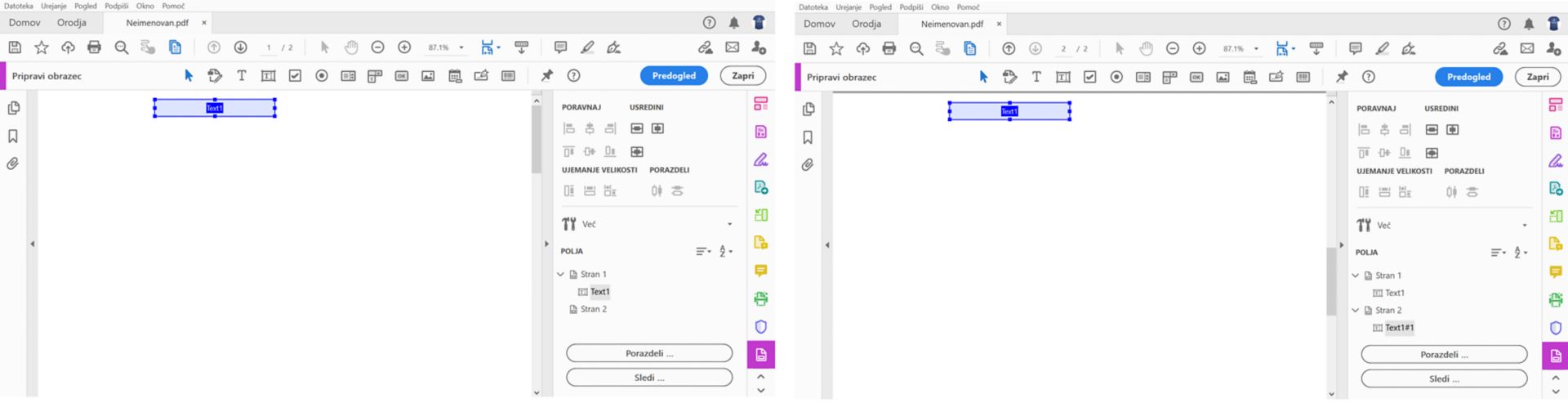The image size is (1568, 403).
Task: Go to next page arrow in left window
Action: [240, 47]
